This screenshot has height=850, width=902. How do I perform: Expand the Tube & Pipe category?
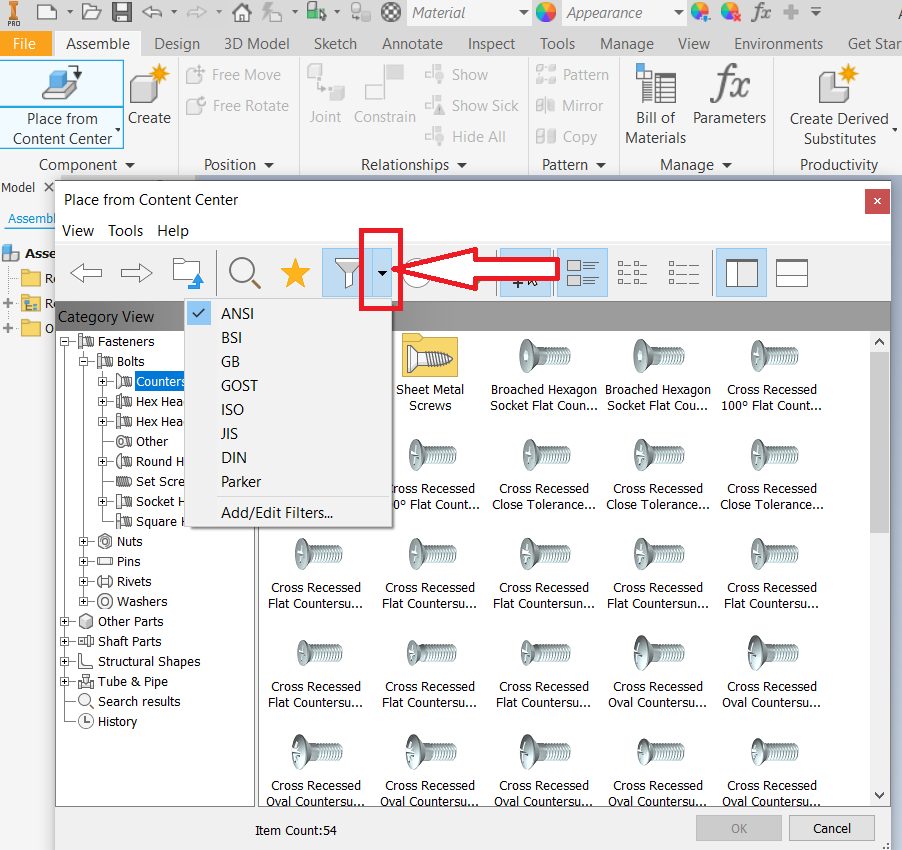[63, 681]
